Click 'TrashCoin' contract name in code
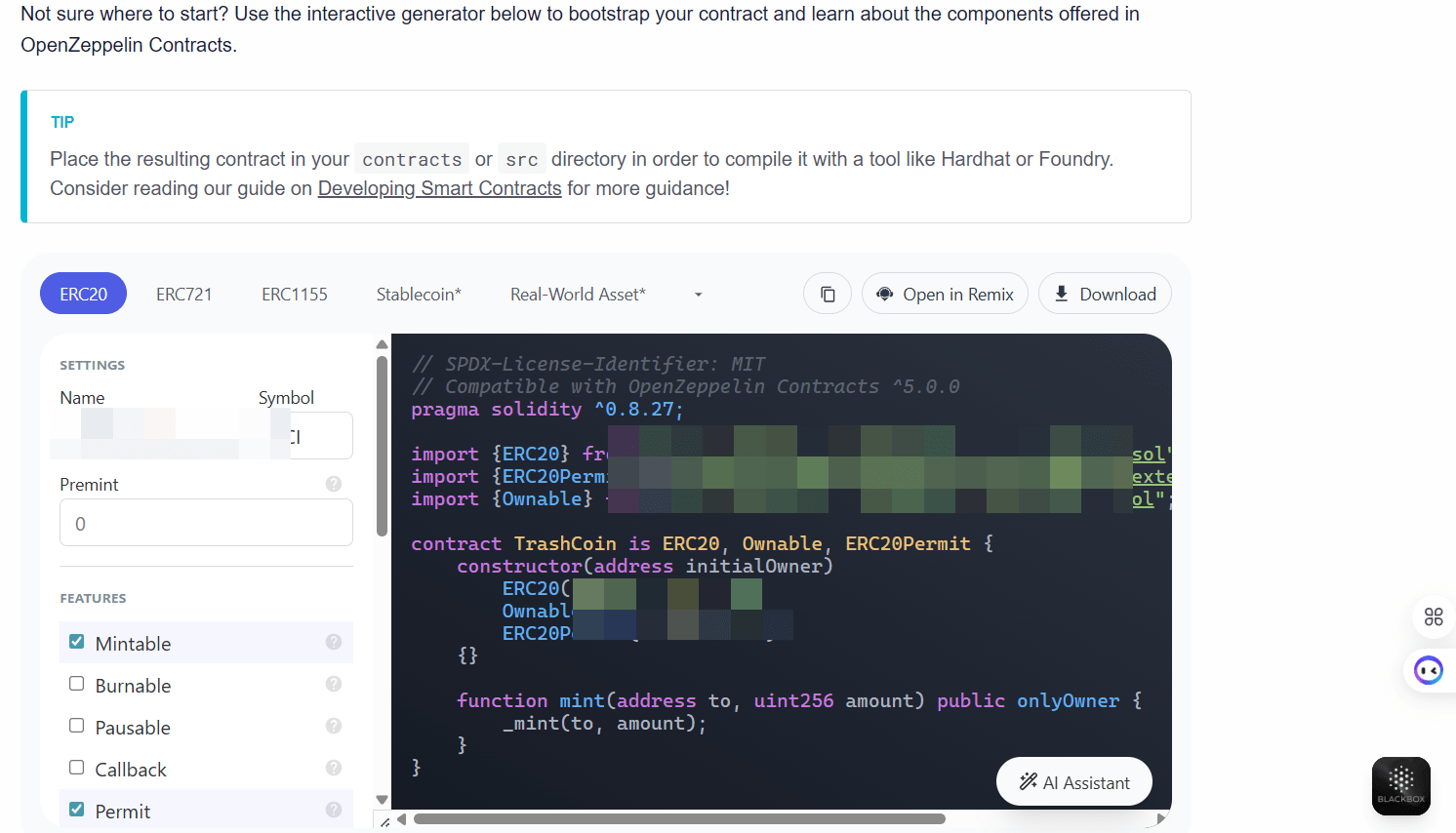This screenshot has width=1456, height=833. tap(565, 543)
